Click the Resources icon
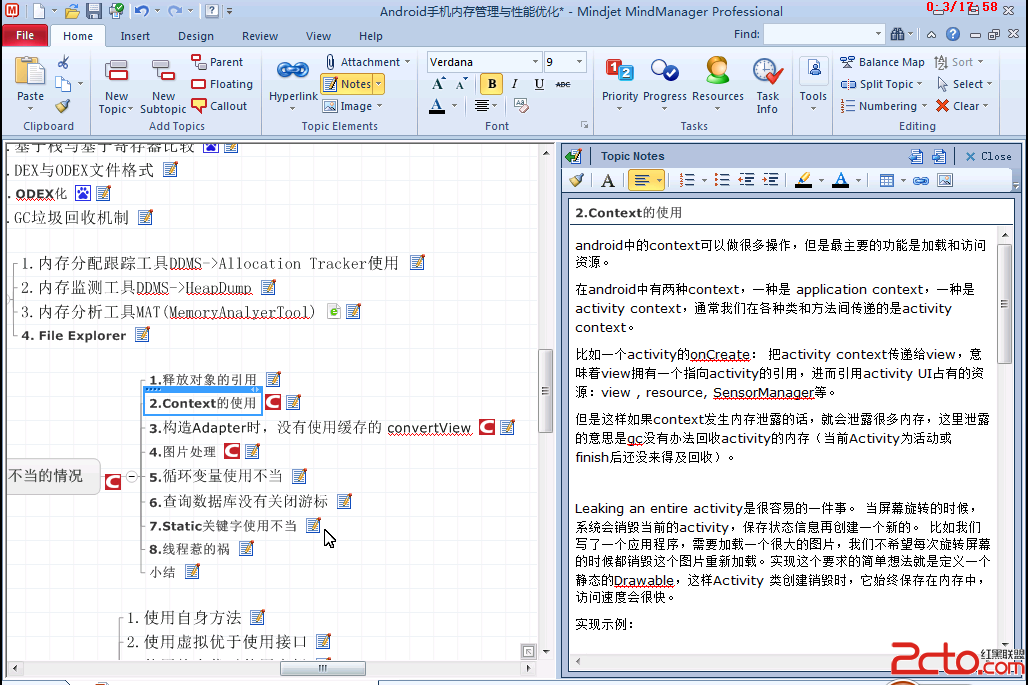The width and height of the screenshot is (1028, 685). coord(717,71)
